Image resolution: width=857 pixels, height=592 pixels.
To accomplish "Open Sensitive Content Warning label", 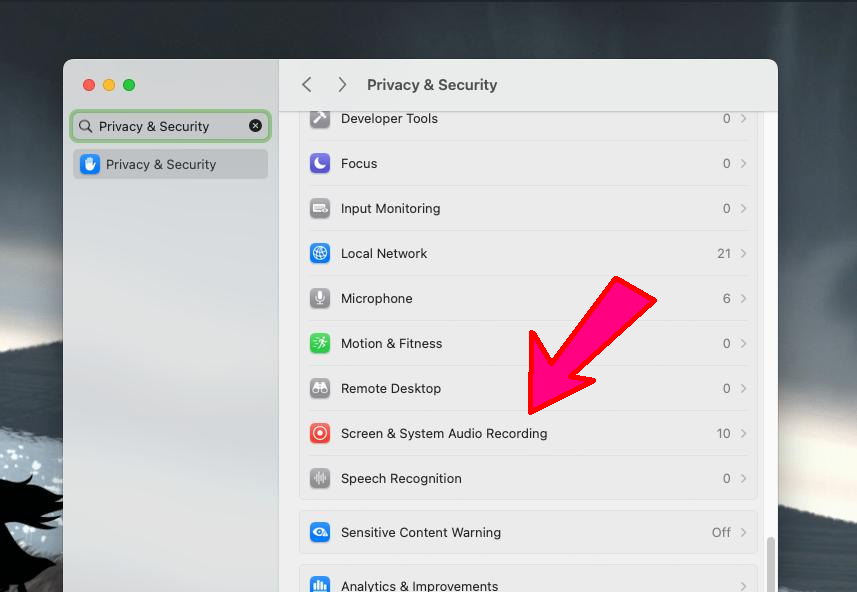I will [421, 532].
